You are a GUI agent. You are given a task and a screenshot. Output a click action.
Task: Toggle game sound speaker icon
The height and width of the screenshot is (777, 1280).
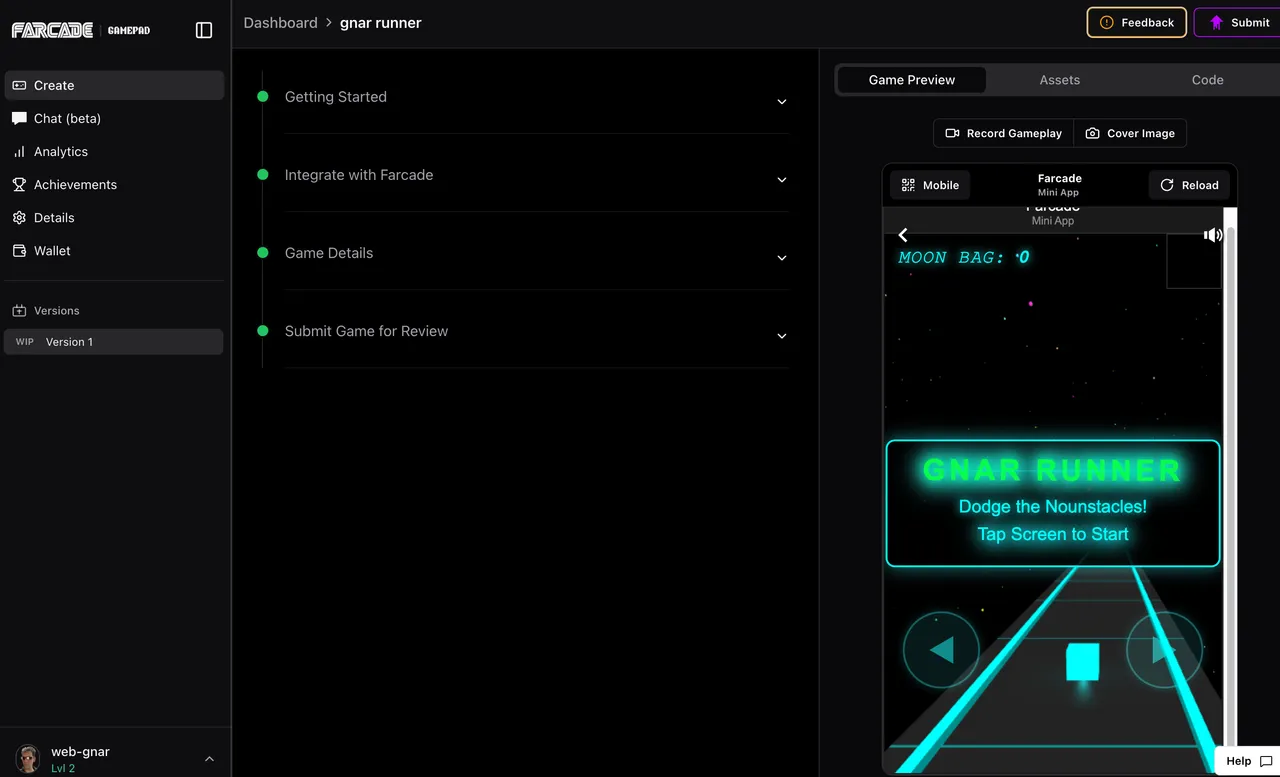1213,235
